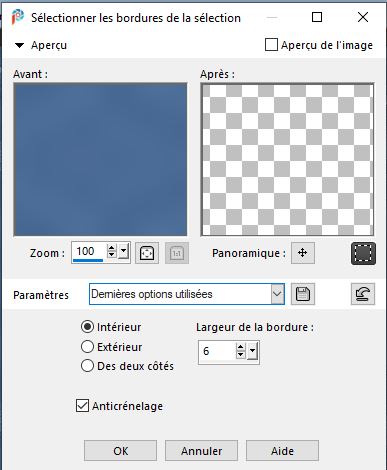This screenshot has height=470, width=387.
Task: Click the 1:1 zoom icon
Action: [x=177, y=253]
